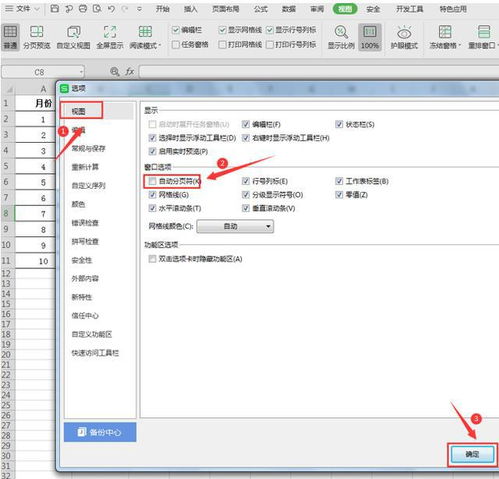The height and width of the screenshot is (479, 499).
Task: Uncheck 网格线(G) in window options
Action: point(152,195)
